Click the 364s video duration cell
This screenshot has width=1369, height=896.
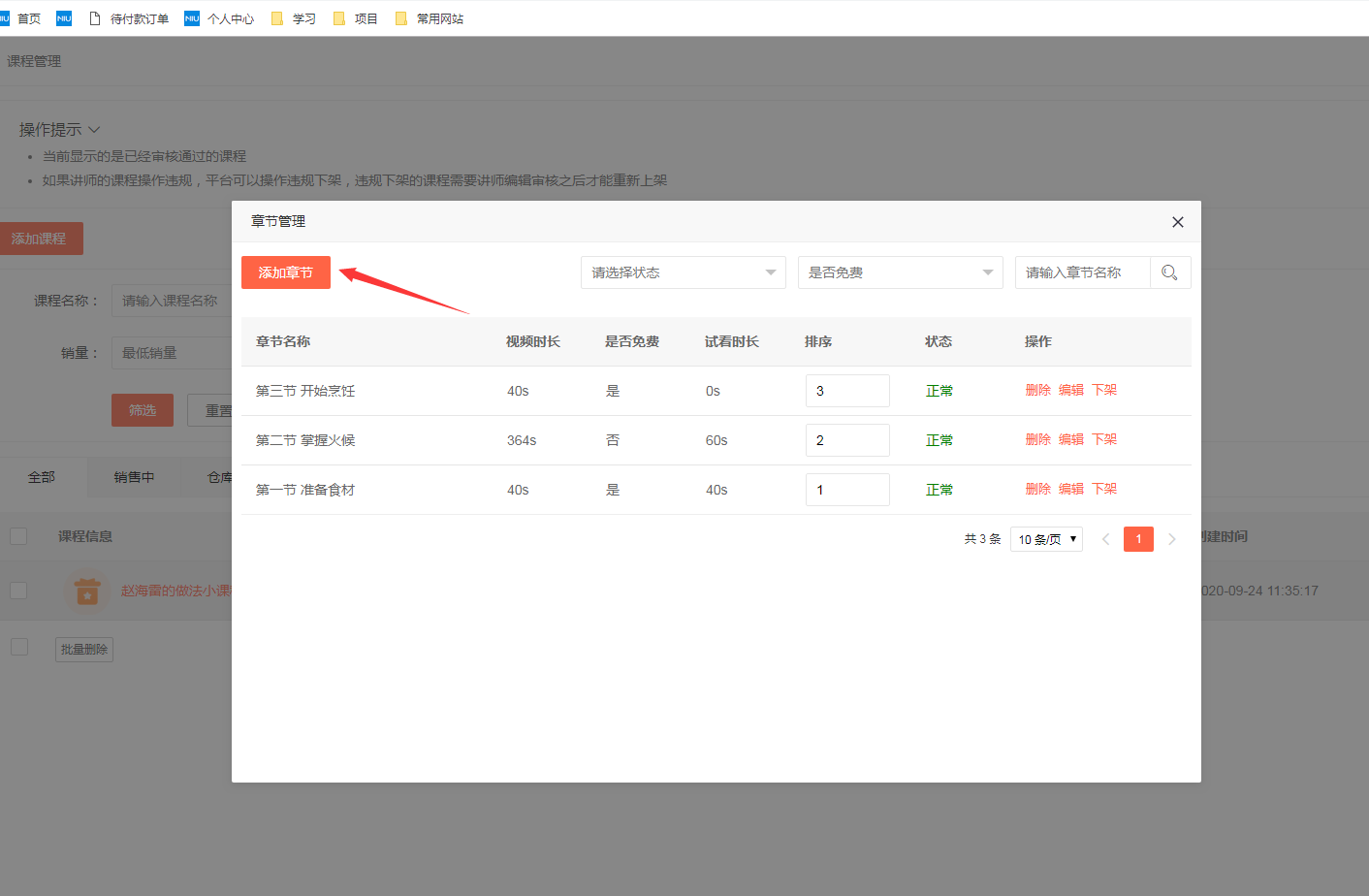click(522, 440)
